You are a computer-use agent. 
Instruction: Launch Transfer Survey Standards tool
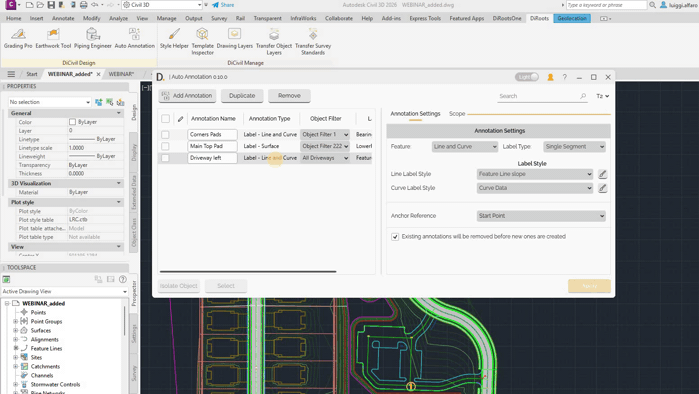[313, 41]
